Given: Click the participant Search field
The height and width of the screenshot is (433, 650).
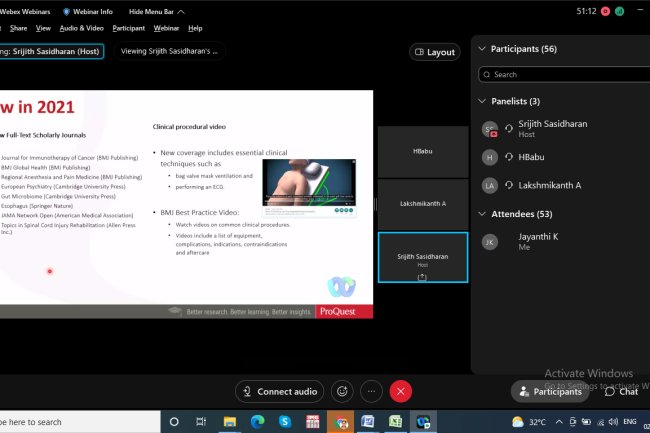Looking at the screenshot, I should 564,75.
